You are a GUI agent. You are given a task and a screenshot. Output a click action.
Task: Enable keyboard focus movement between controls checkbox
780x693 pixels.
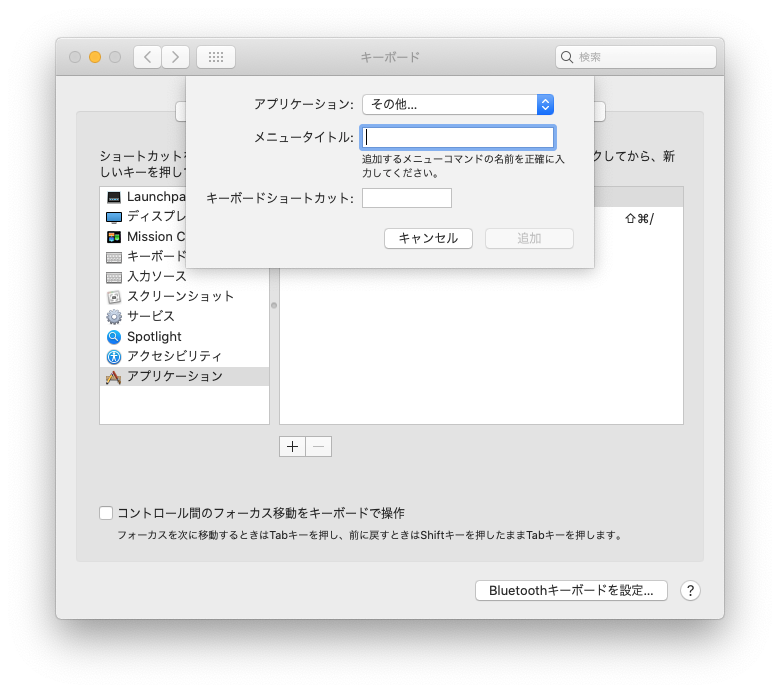pos(106,513)
